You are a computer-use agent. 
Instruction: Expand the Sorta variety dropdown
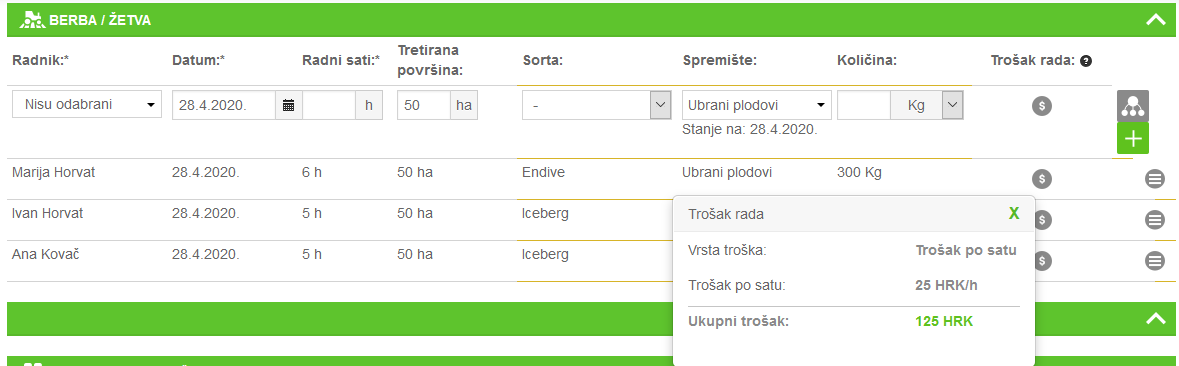coord(596,106)
